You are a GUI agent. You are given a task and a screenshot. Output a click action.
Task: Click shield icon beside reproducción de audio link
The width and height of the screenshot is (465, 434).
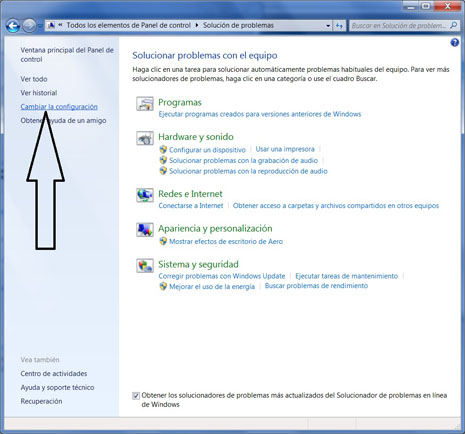(163, 171)
